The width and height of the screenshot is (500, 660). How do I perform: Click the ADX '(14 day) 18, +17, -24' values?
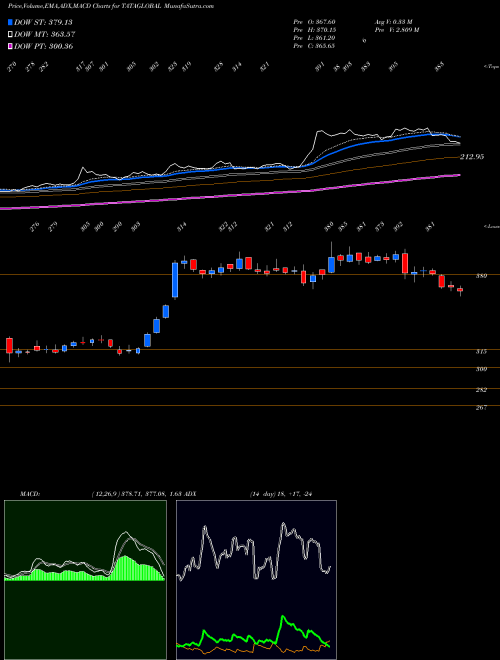283,494
